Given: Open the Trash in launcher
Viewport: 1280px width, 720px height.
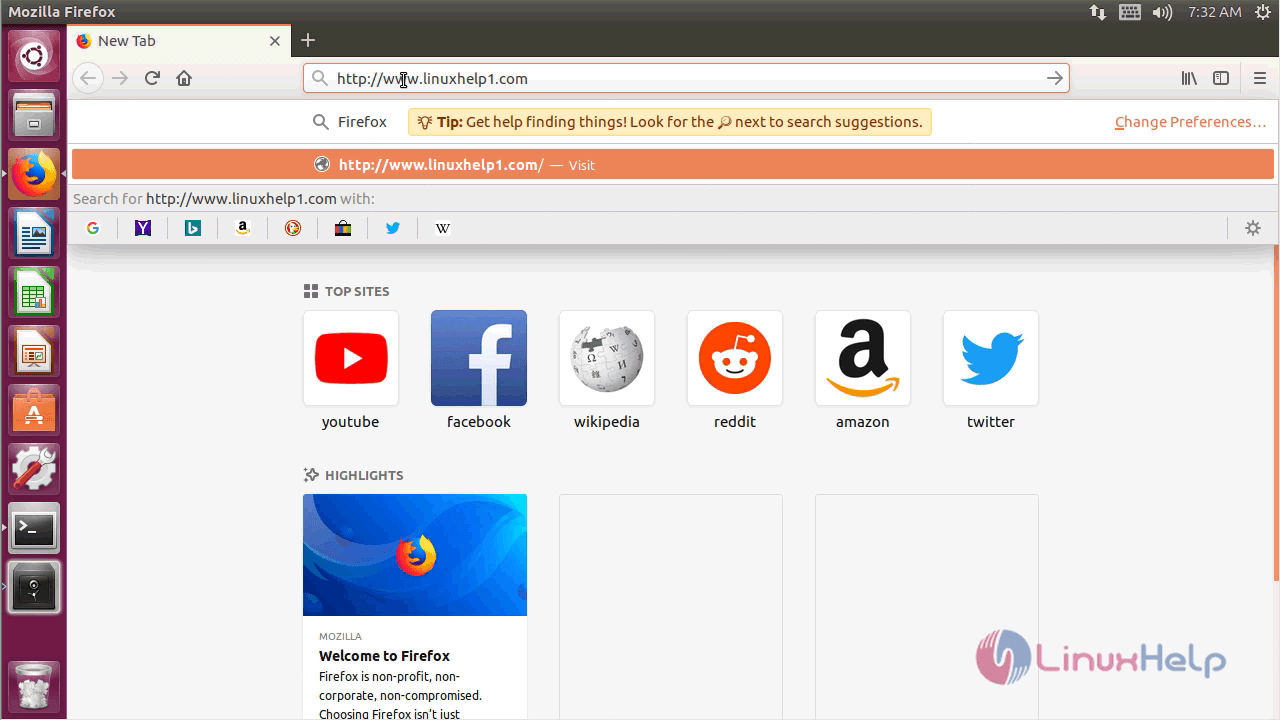Looking at the screenshot, I should coord(34,687).
